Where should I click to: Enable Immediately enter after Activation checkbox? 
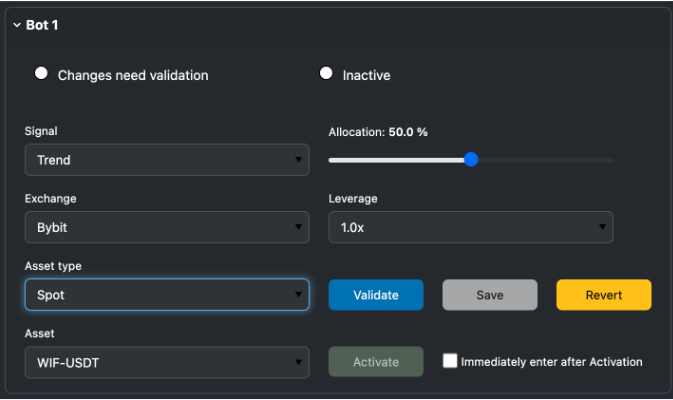point(450,361)
